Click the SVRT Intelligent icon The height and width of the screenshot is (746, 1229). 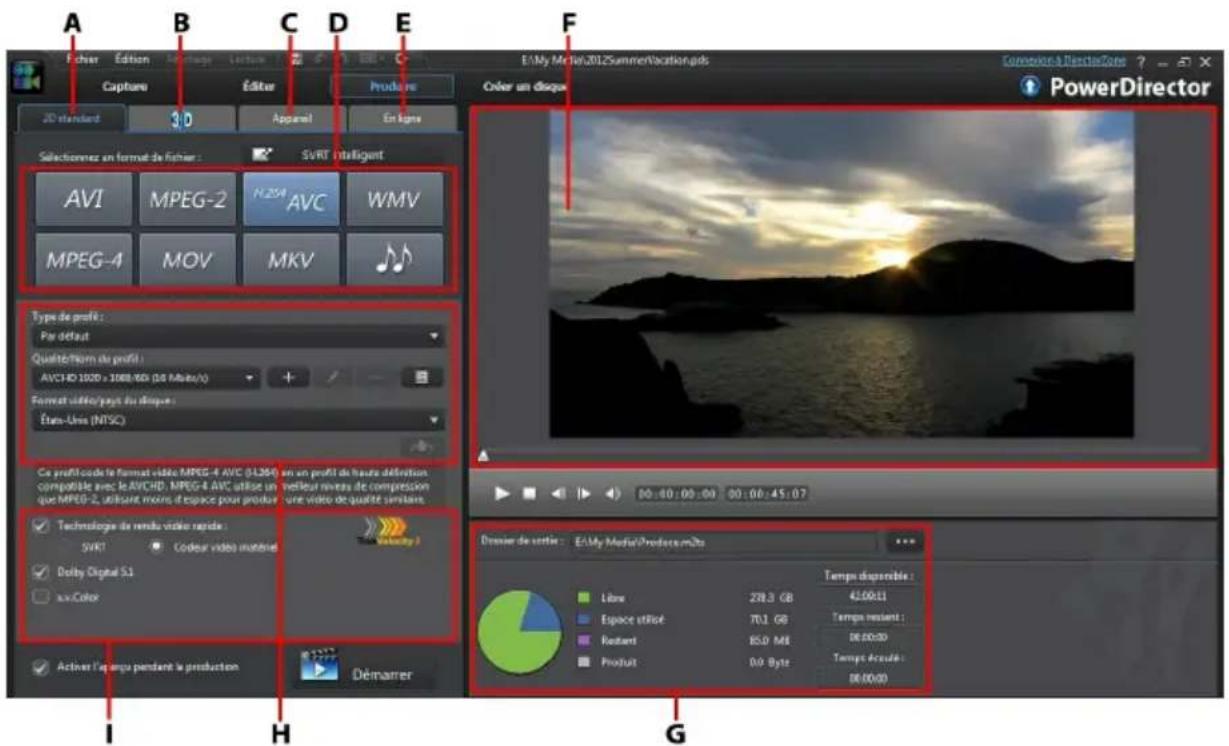pyautogui.click(x=263, y=155)
